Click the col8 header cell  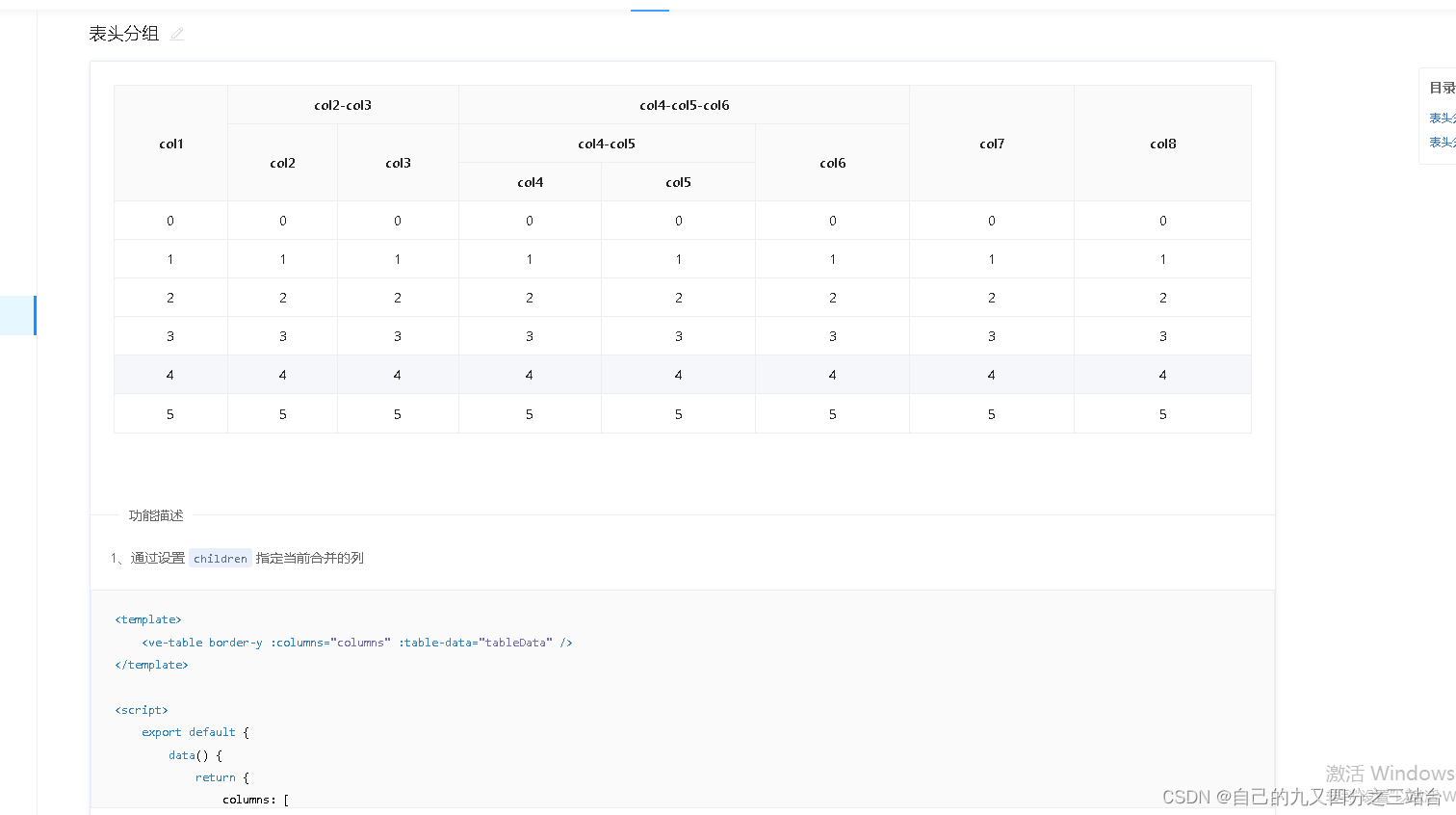(1163, 144)
